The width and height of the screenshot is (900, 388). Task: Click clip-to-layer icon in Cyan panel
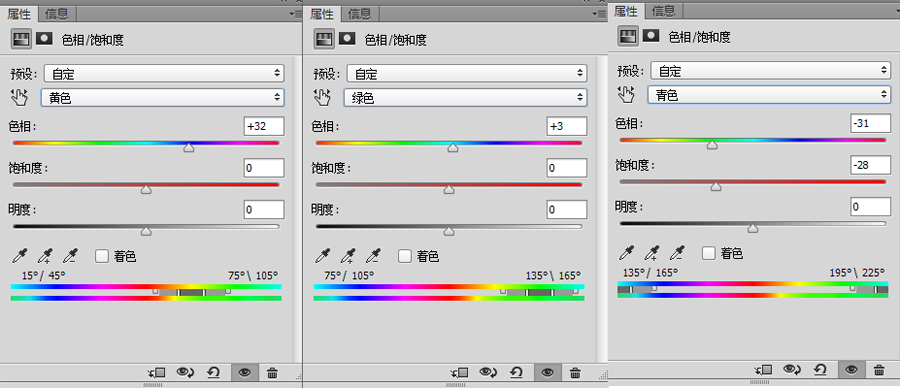click(x=763, y=370)
